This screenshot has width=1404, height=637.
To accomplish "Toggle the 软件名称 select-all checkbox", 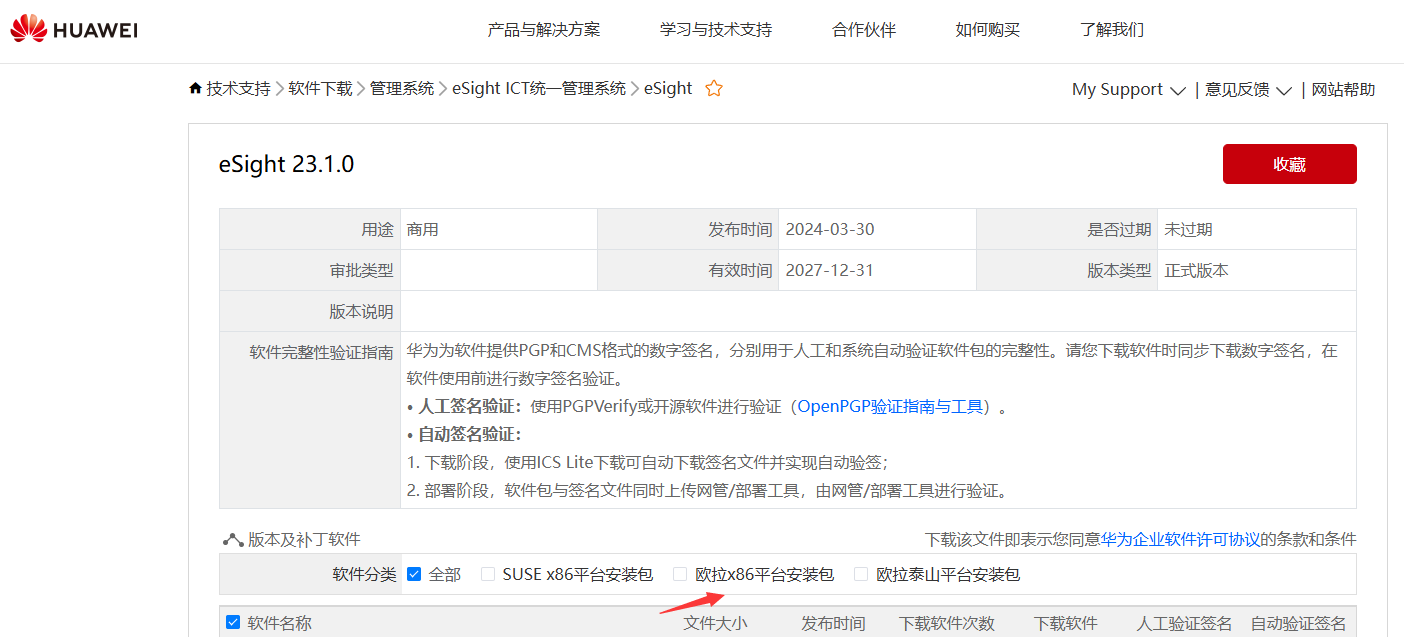I will [233, 622].
